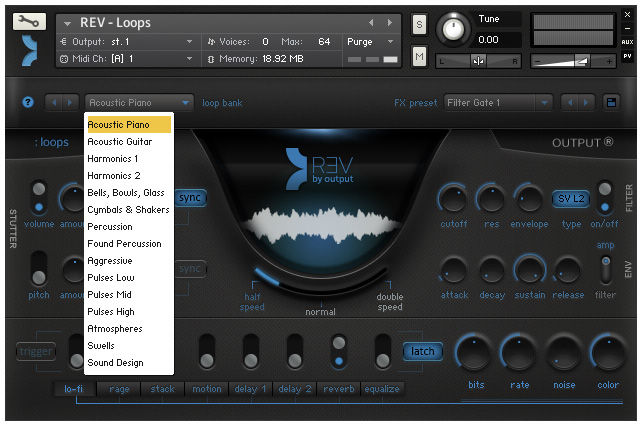Switch to the rage effect tab

[119, 389]
